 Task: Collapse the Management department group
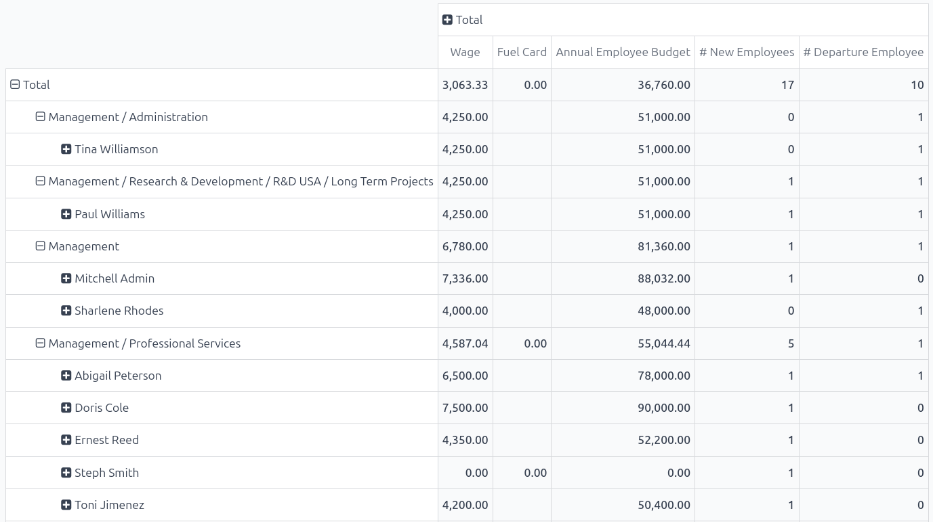click(41, 246)
